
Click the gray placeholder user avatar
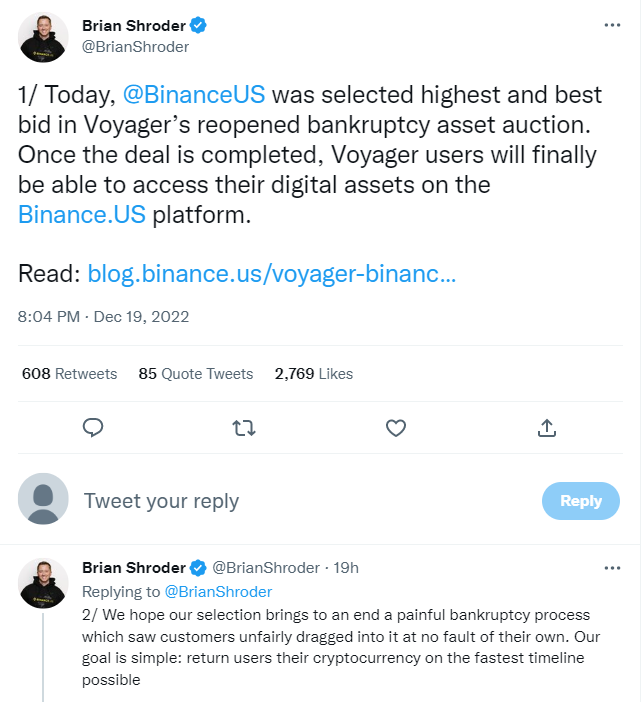point(44,499)
